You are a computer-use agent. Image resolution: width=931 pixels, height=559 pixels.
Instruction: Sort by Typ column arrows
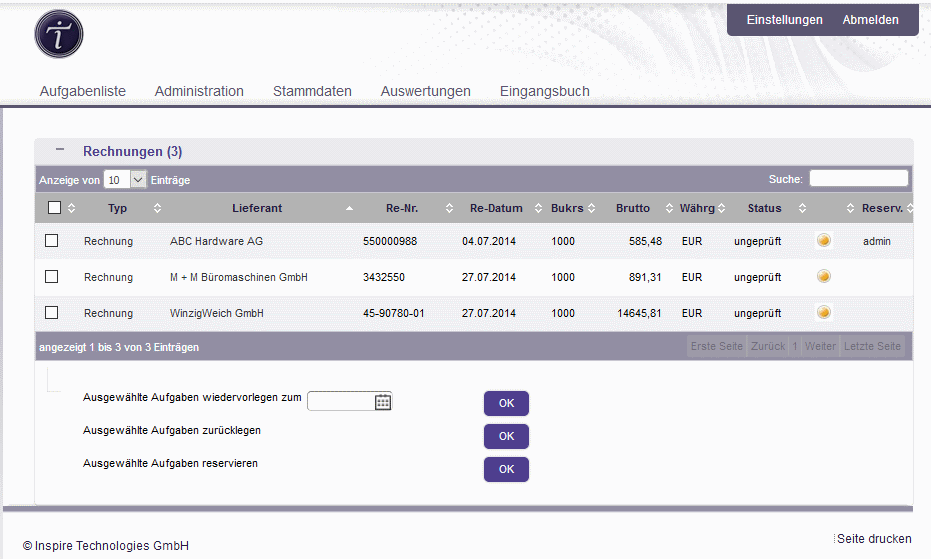pyautogui.click(x=157, y=208)
